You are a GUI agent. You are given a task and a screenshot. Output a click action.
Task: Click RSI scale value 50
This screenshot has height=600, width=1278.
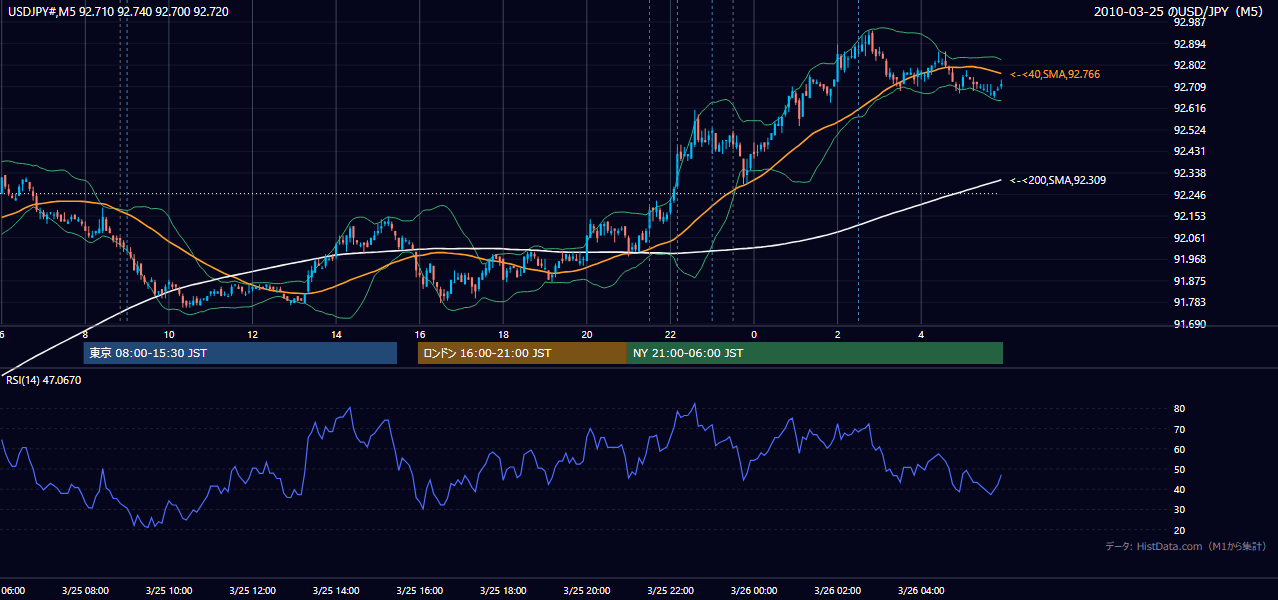click(x=1179, y=469)
